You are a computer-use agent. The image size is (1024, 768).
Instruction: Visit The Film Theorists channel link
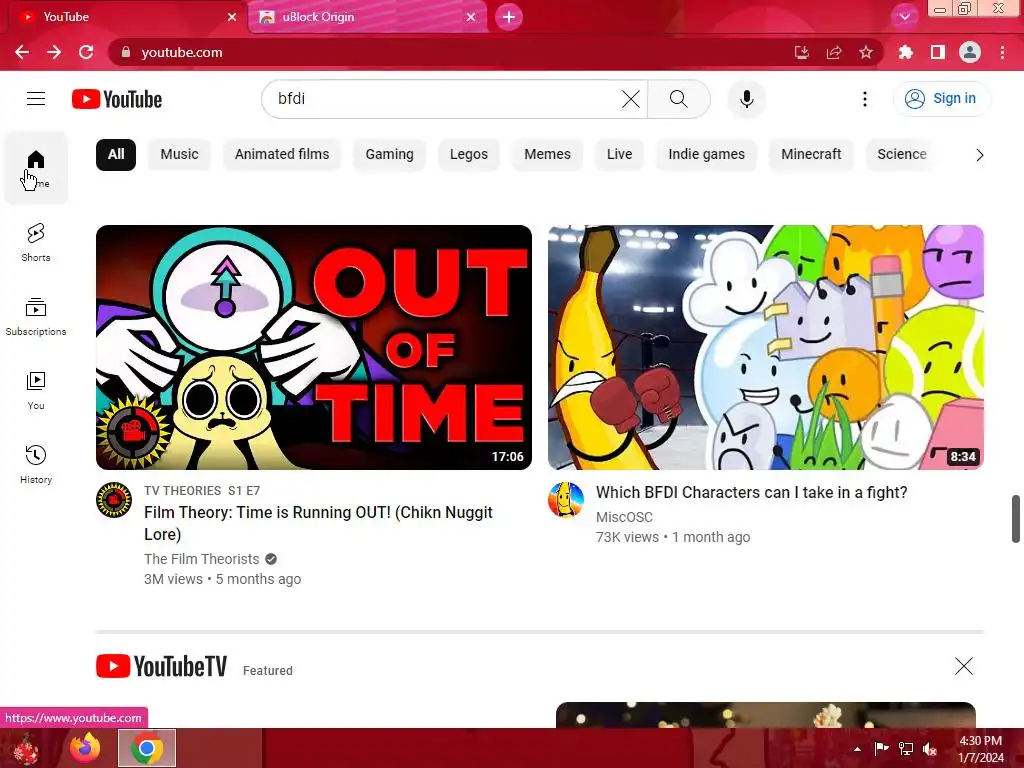201,559
